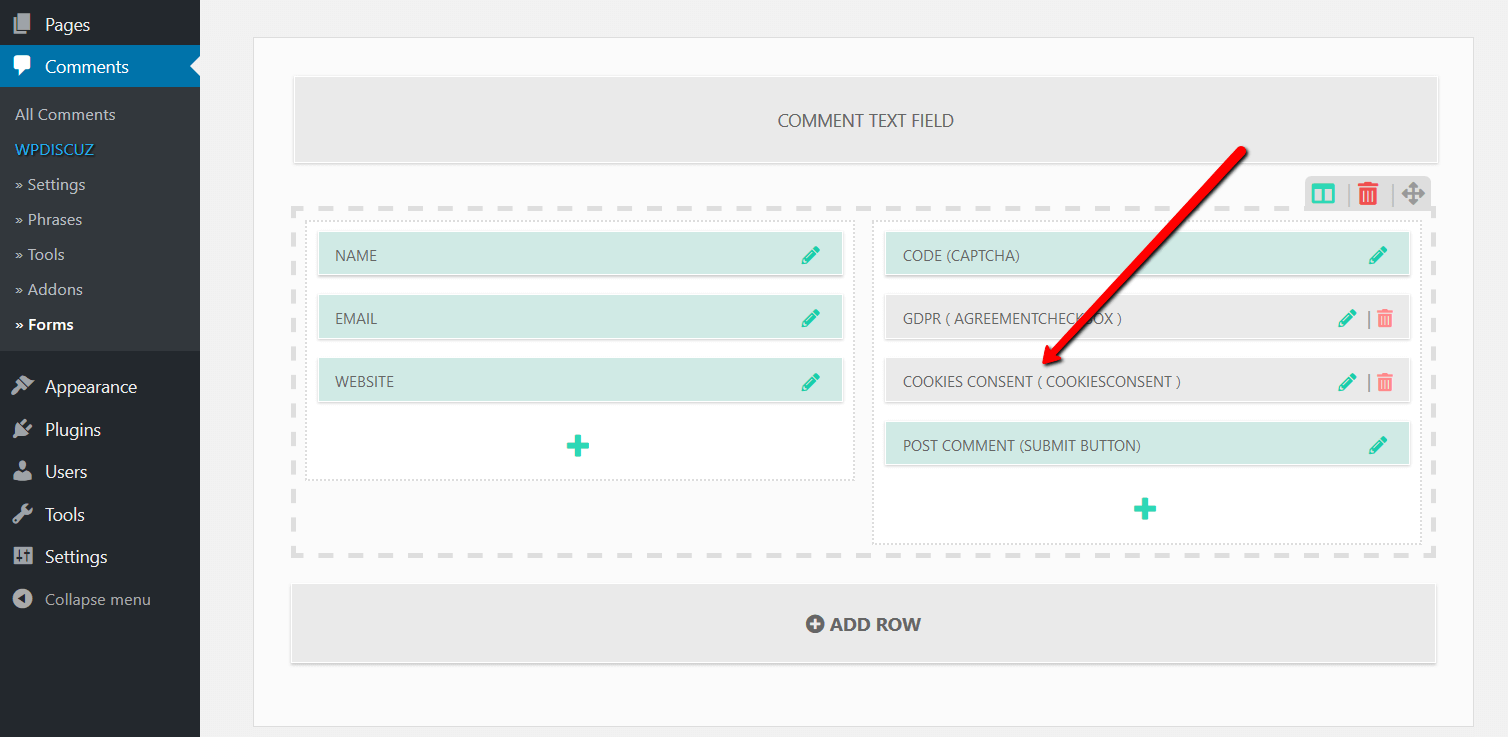Open the Plugins menu
1508x737 pixels.
pyautogui.click(x=72, y=430)
